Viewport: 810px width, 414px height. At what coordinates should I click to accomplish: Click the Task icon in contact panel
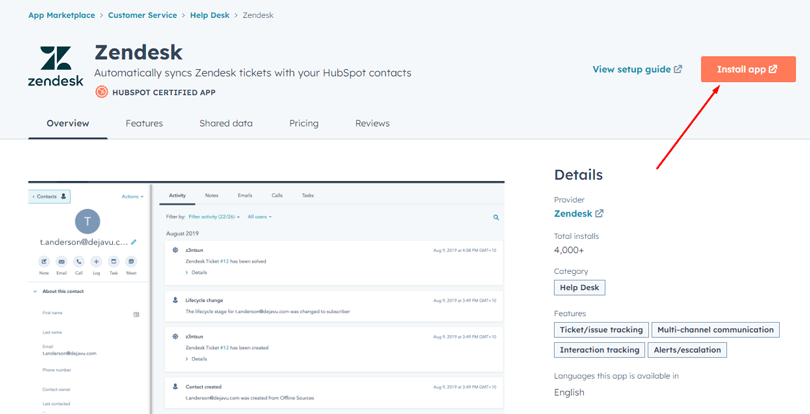tap(114, 262)
